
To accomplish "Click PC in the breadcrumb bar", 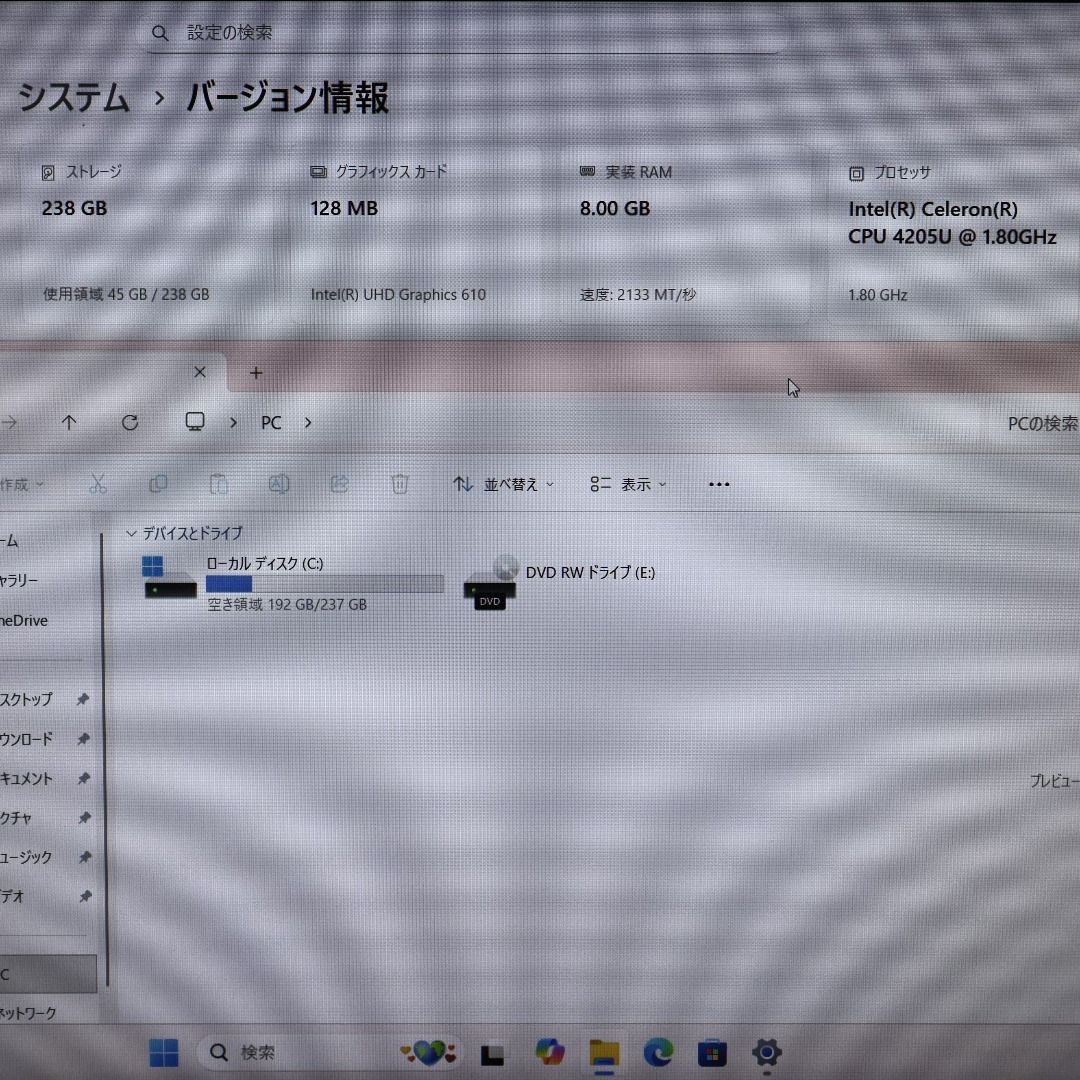I will (x=271, y=422).
